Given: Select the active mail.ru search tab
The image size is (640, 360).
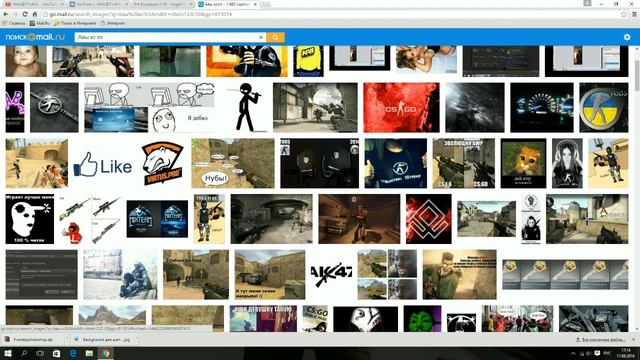Looking at the screenshot, I should tap(228, 4).
